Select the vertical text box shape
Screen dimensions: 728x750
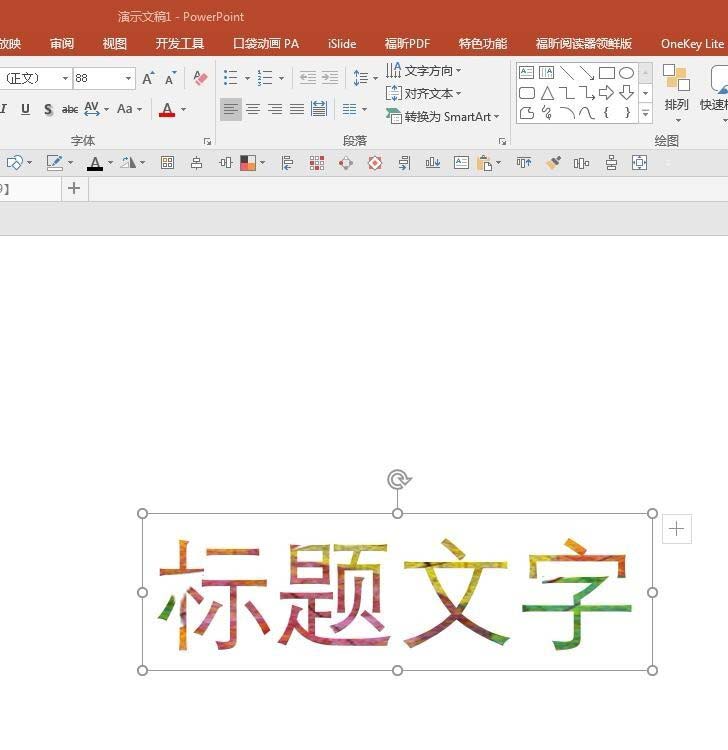click(x=546, y=73)
